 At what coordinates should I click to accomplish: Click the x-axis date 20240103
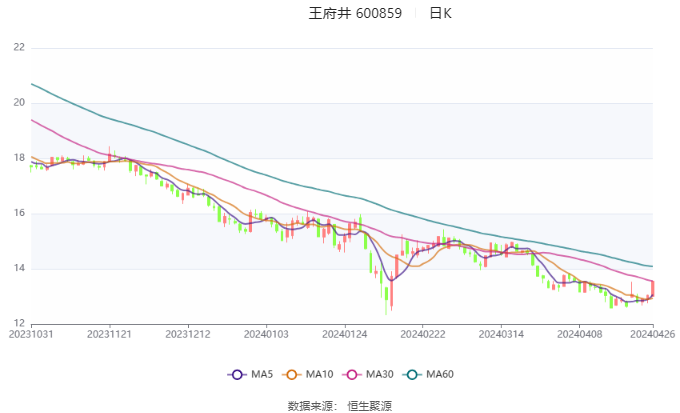266,334
